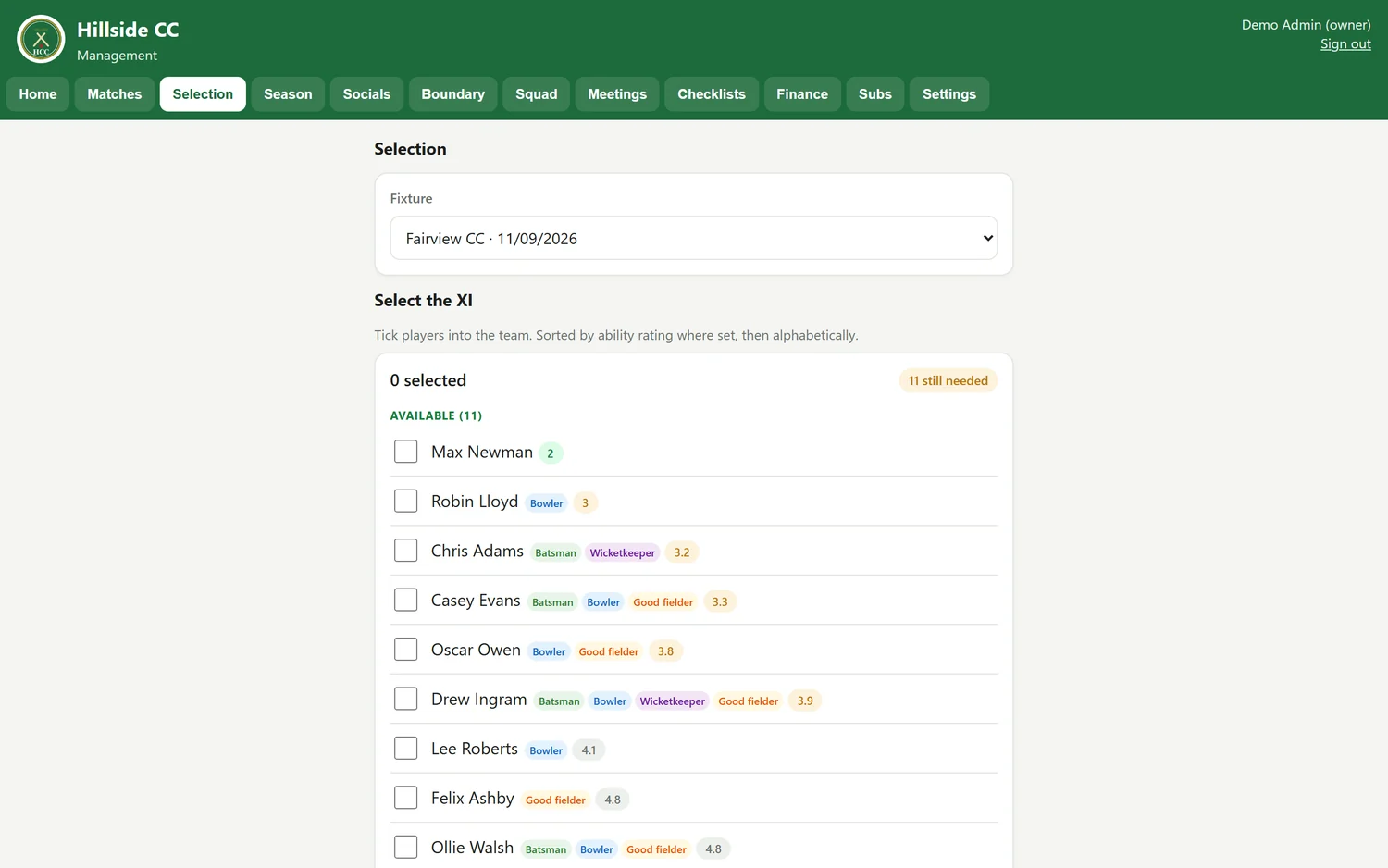This screenshot has width=1388, height=868.
Task: Open the Settings tab
Action: click(x=949, y=94)
